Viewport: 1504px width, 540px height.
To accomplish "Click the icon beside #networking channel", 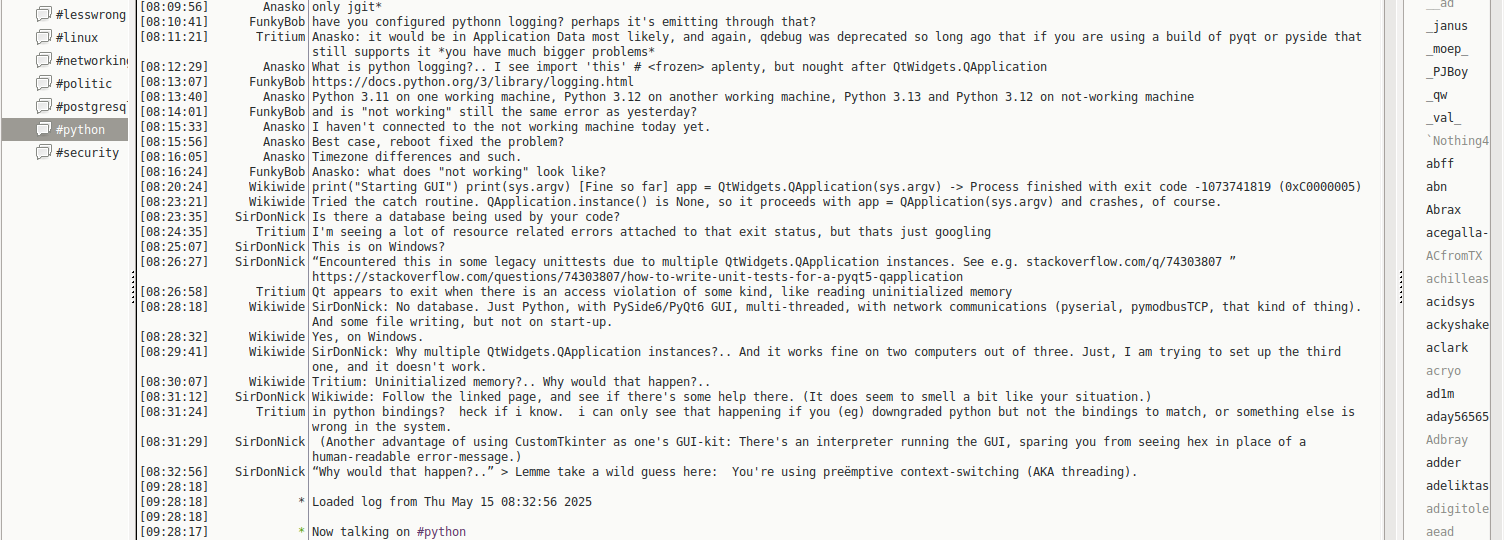I will coord(43,61).
